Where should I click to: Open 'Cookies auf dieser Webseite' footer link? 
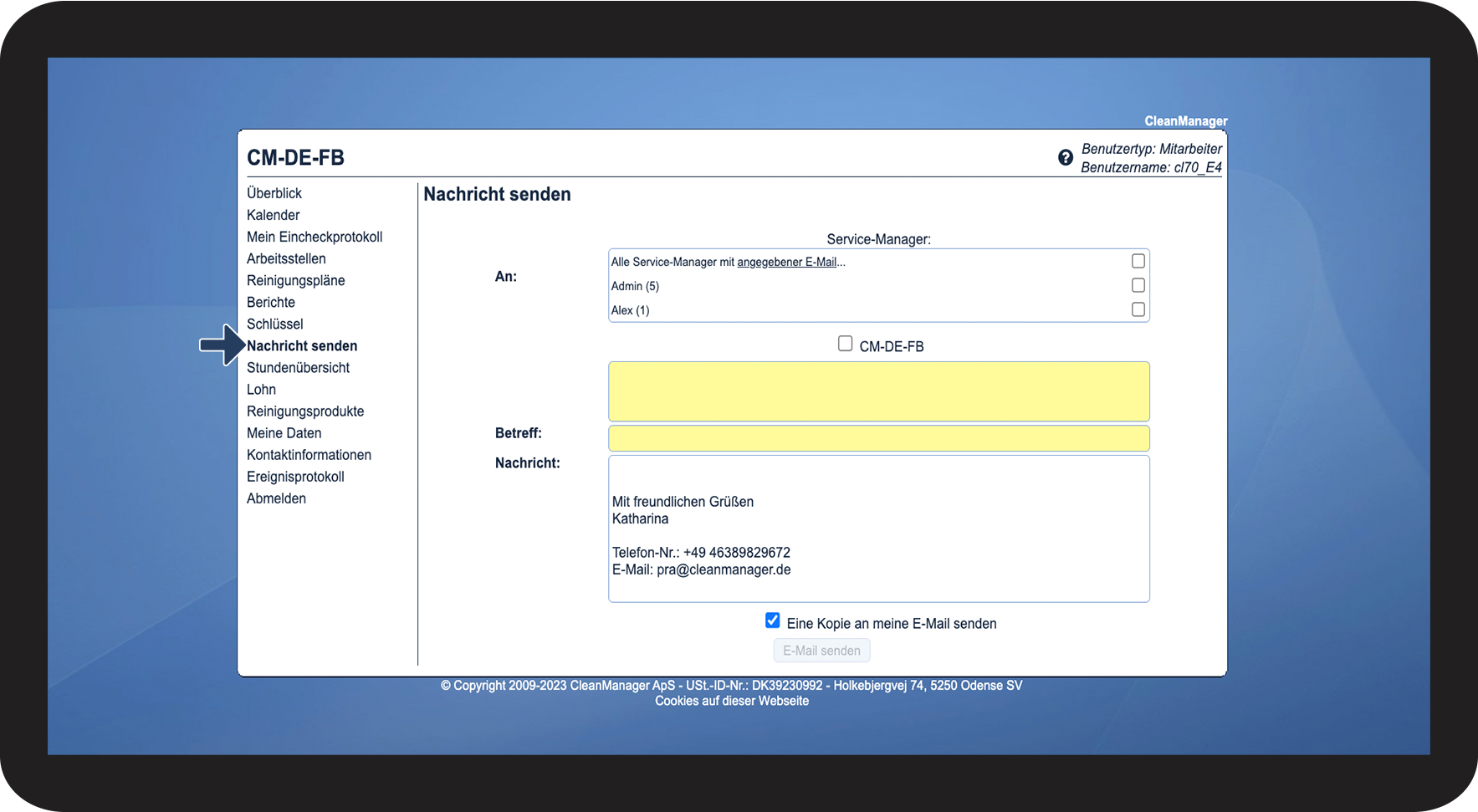pos(732,701)
